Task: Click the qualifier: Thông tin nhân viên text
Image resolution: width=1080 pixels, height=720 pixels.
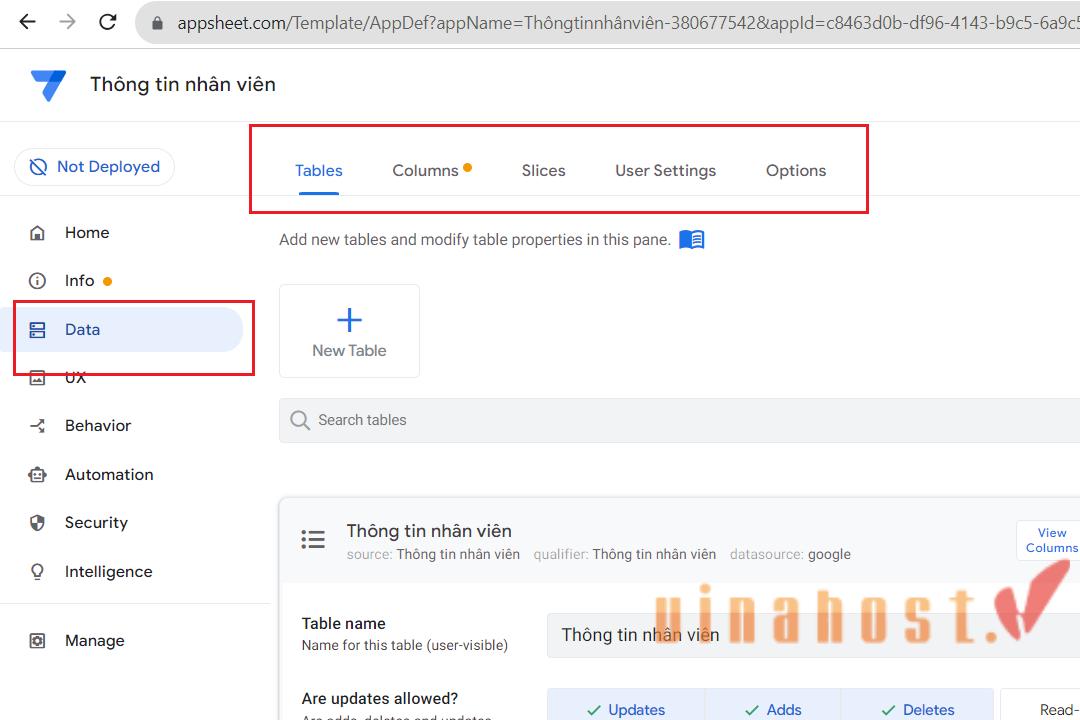Action: (x=625, y=555)
